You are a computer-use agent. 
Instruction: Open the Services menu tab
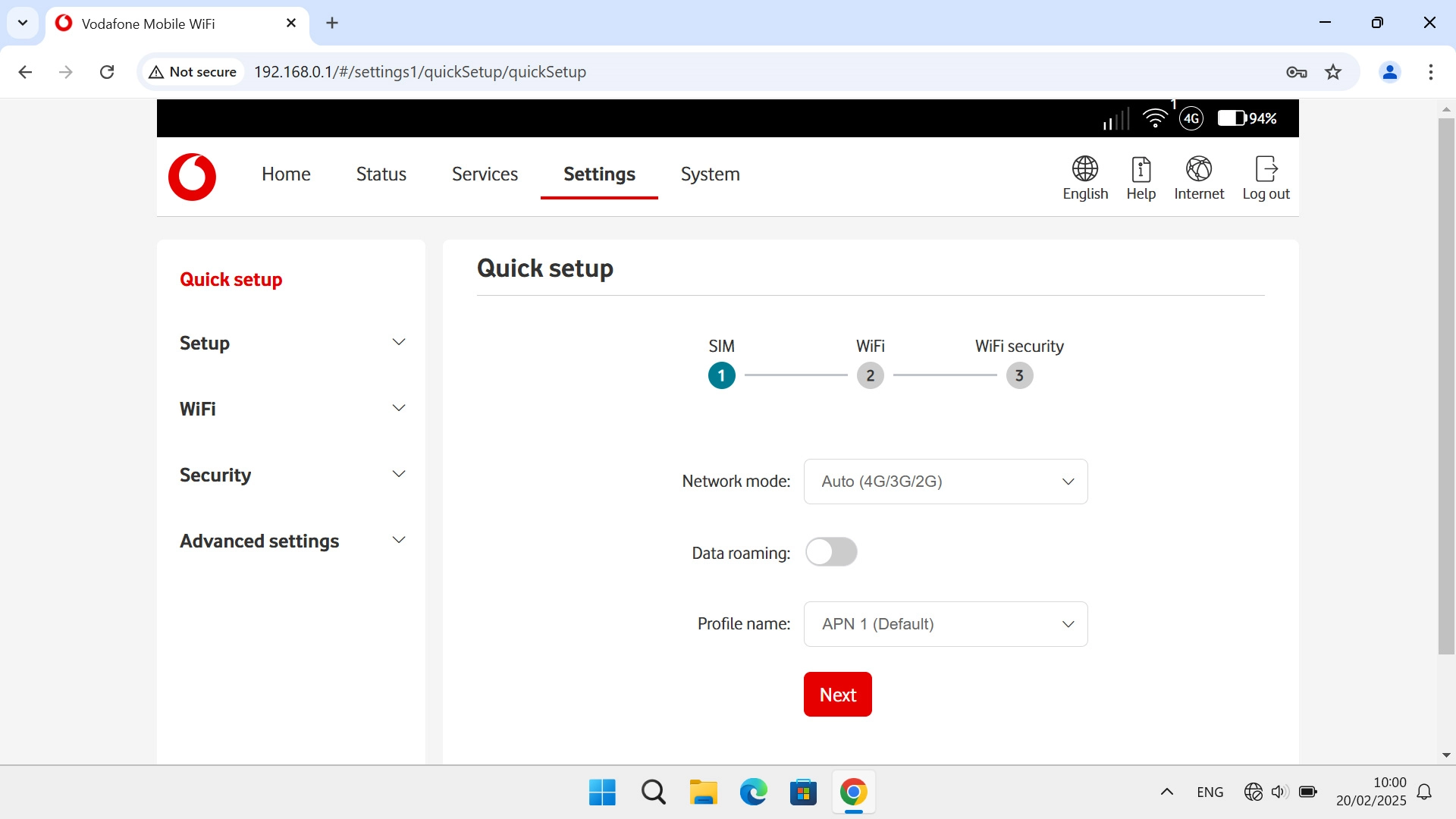485,174
